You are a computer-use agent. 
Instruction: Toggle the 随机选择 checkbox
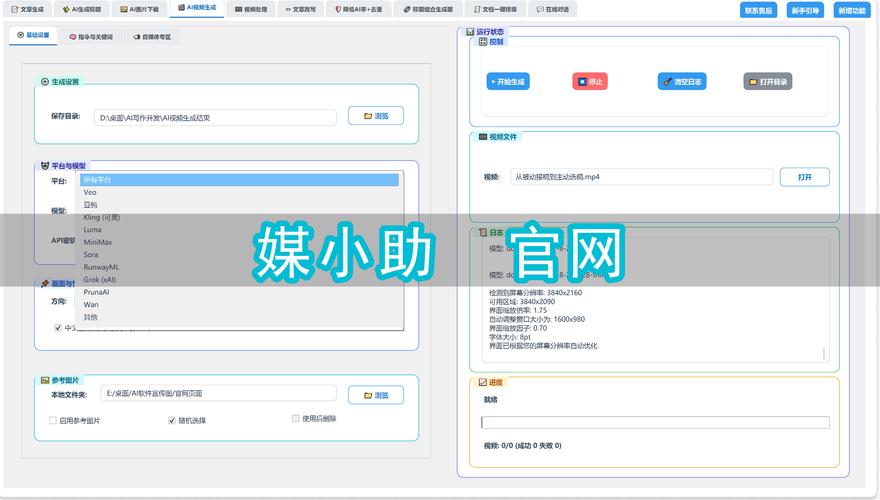coord(171,421)
